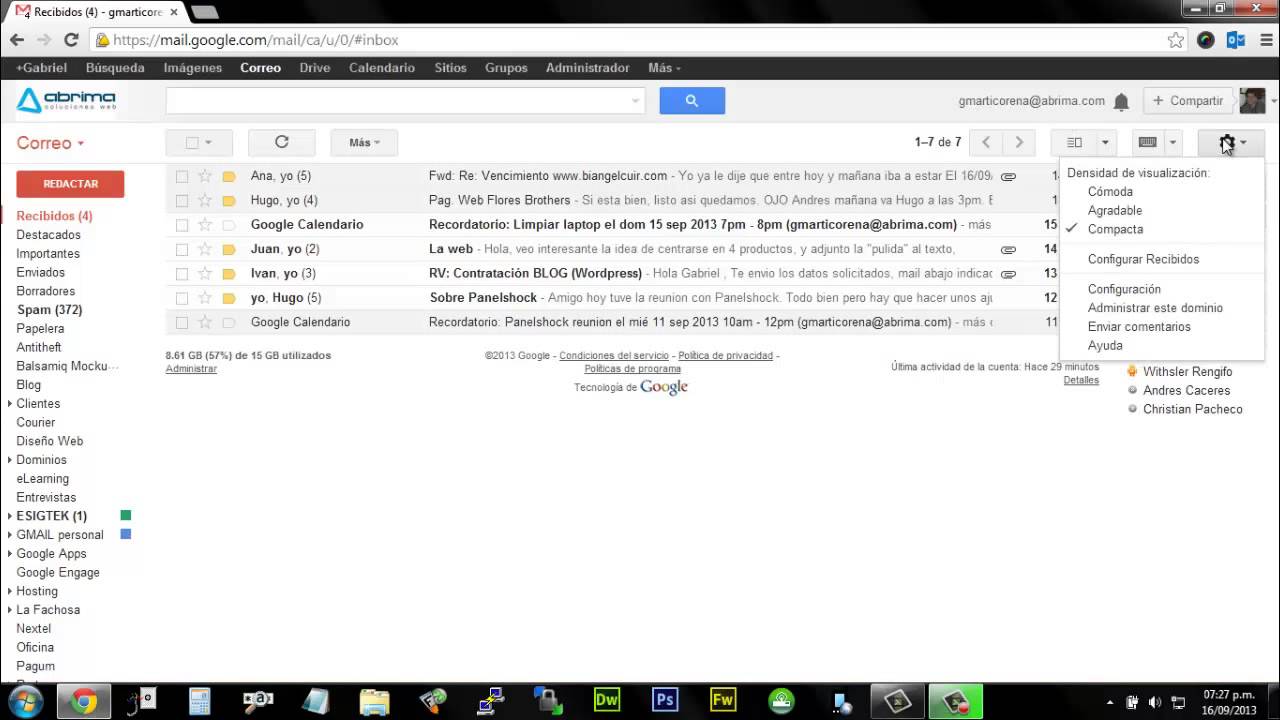Click the Administrar storage link
Image resolution: width=1280 pixels, height=720 pixels.
click(x=191, y=369)
